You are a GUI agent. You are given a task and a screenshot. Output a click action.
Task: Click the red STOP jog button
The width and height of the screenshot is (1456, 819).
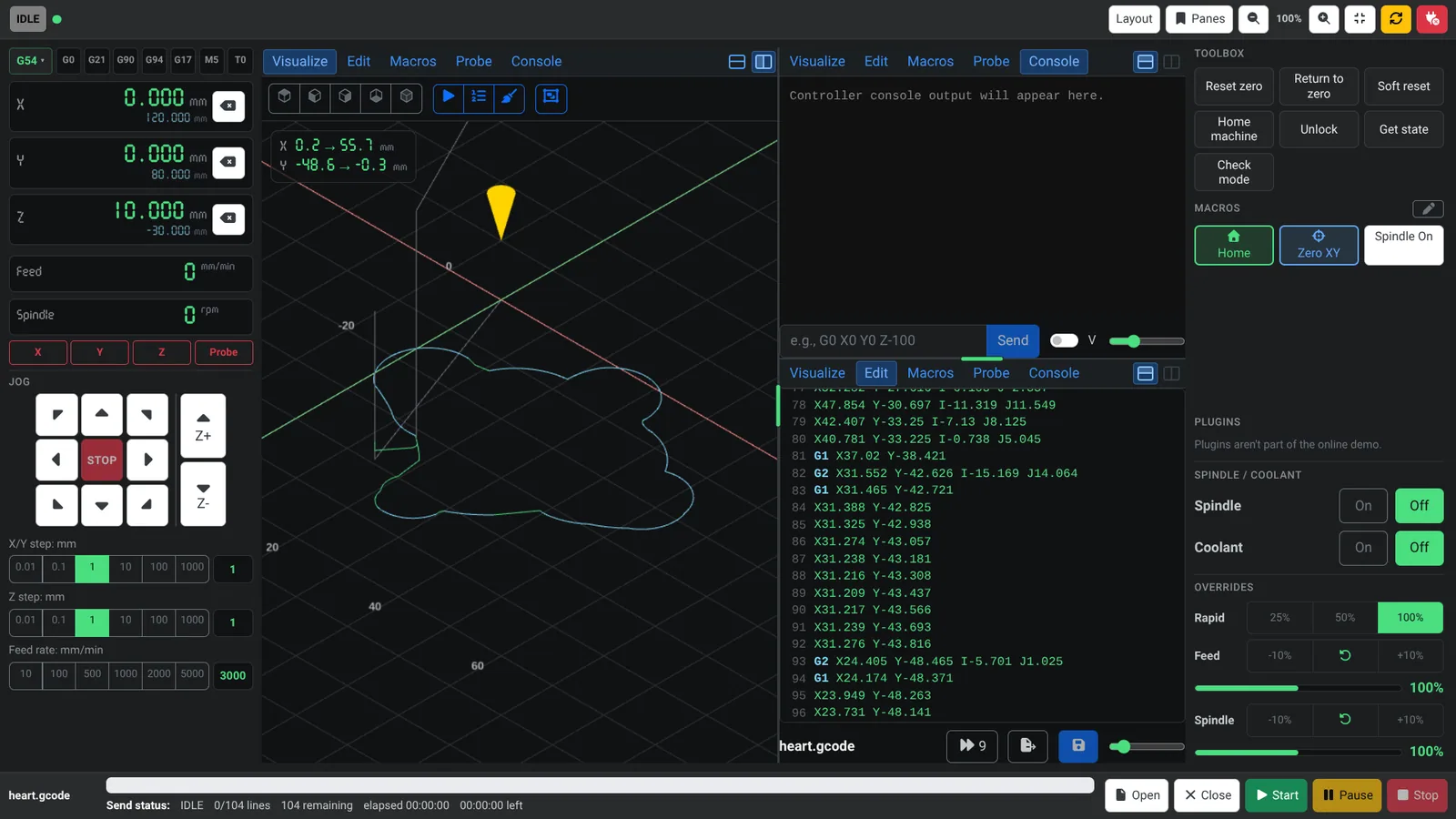click(x=102, y=460)
